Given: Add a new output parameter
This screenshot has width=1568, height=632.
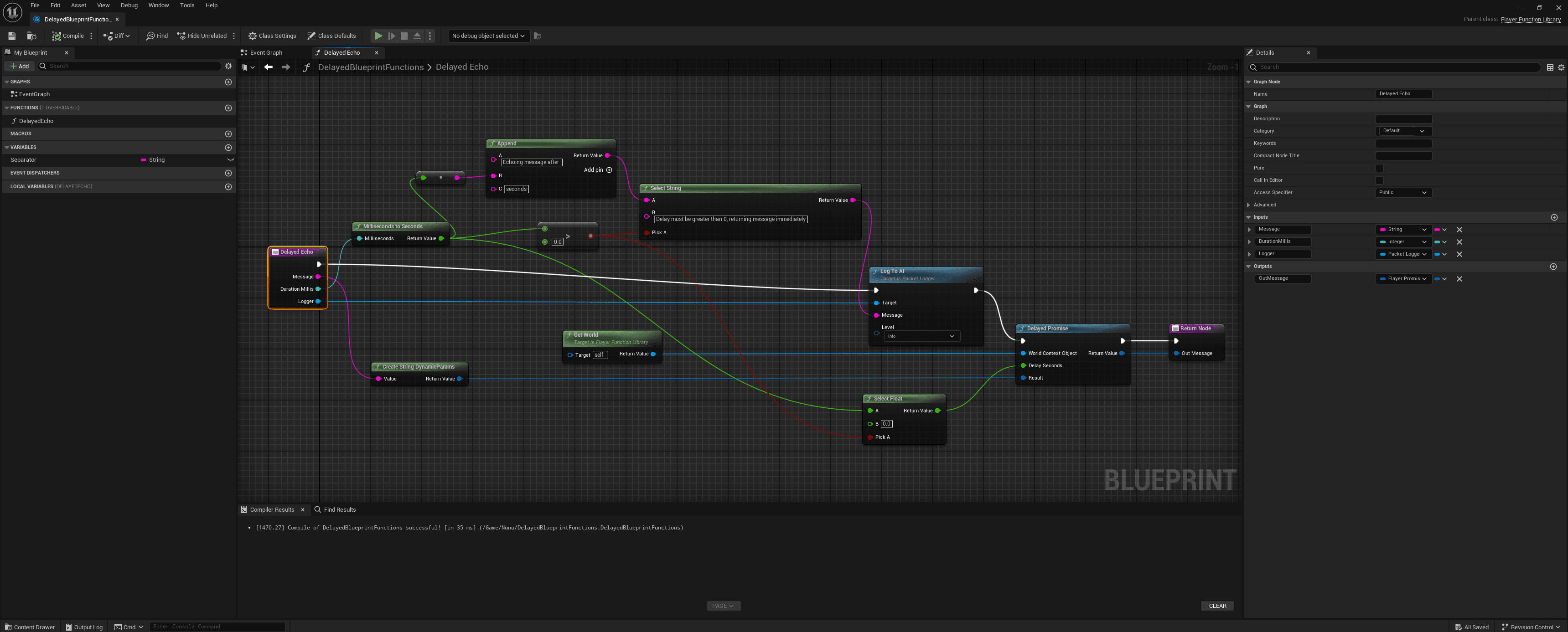Looking at the screenshot, I should click(x=1553, y=267).
